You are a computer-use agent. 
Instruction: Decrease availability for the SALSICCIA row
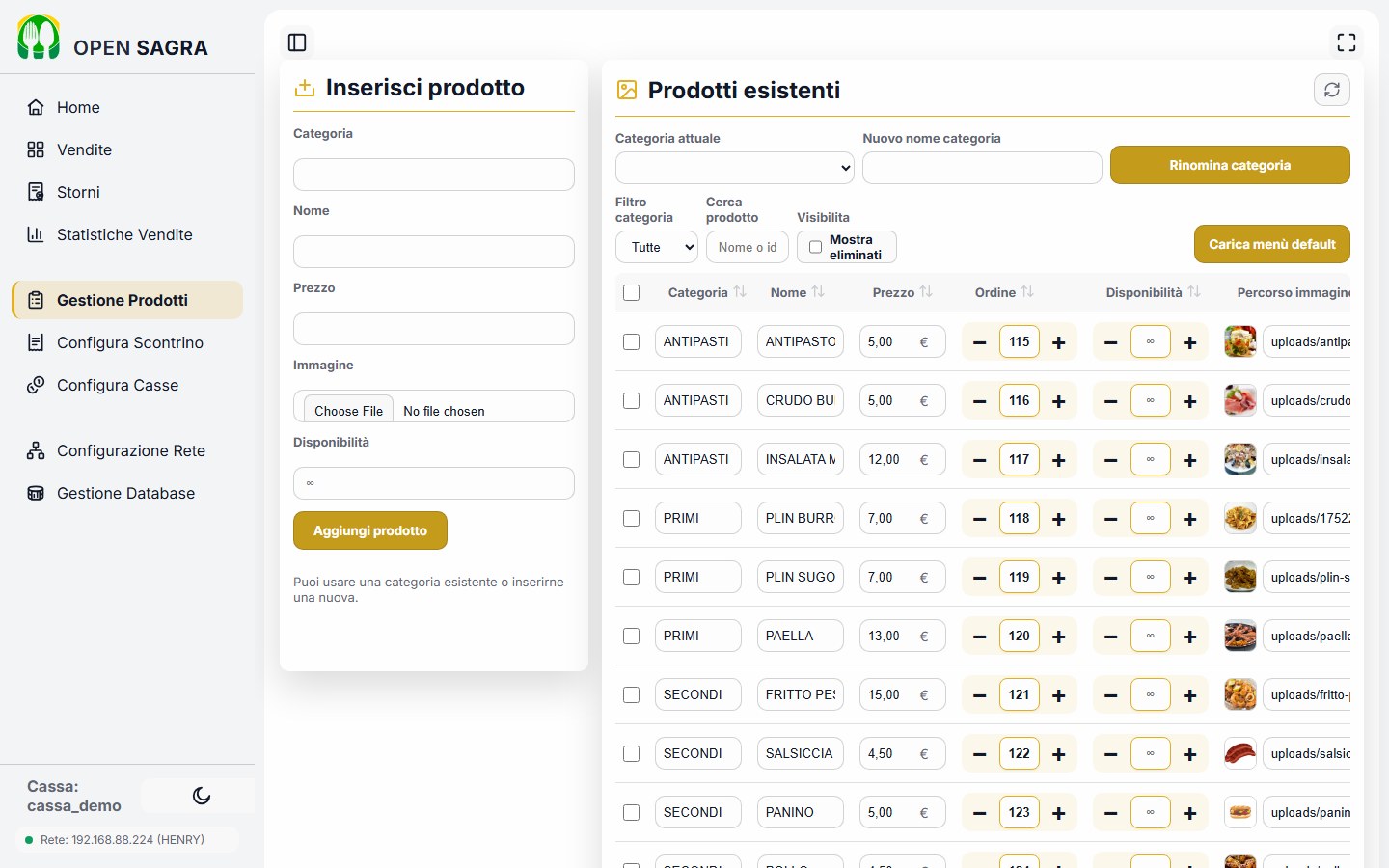(1111, 754)
